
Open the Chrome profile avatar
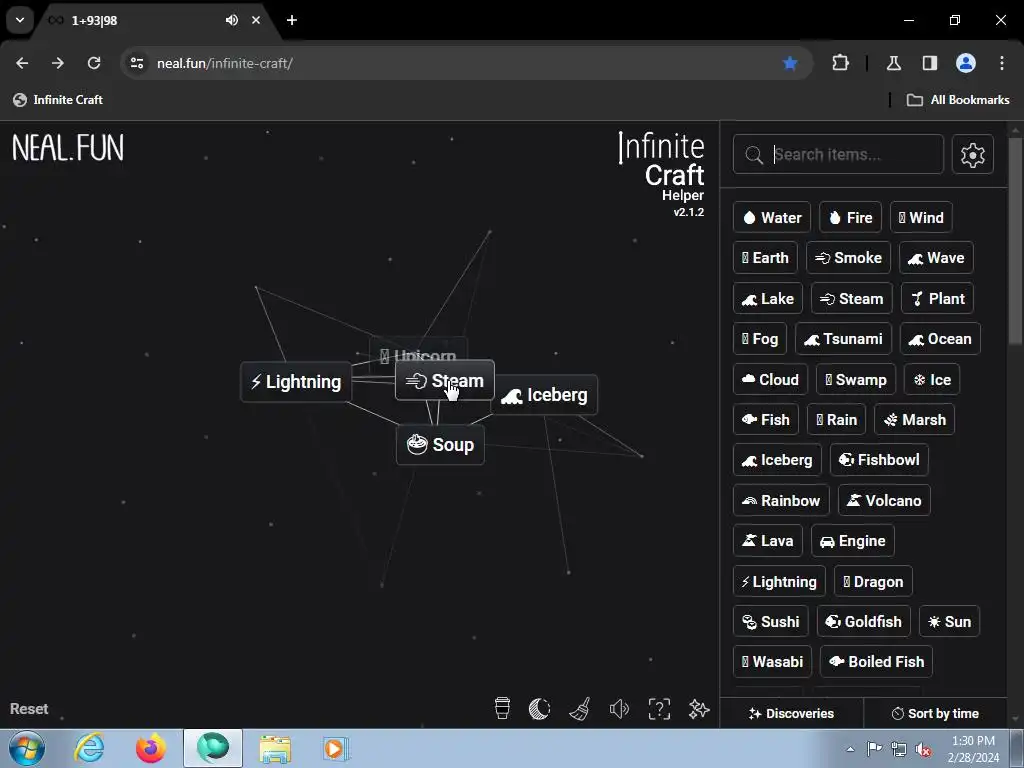[x=966, y=63]
